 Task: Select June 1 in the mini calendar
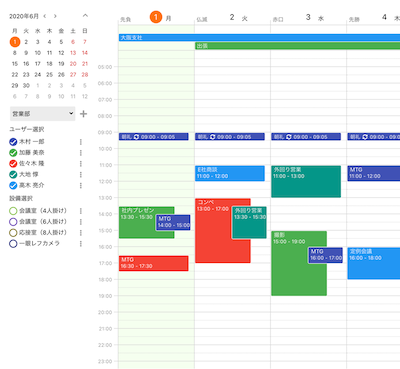click(15, 42)
